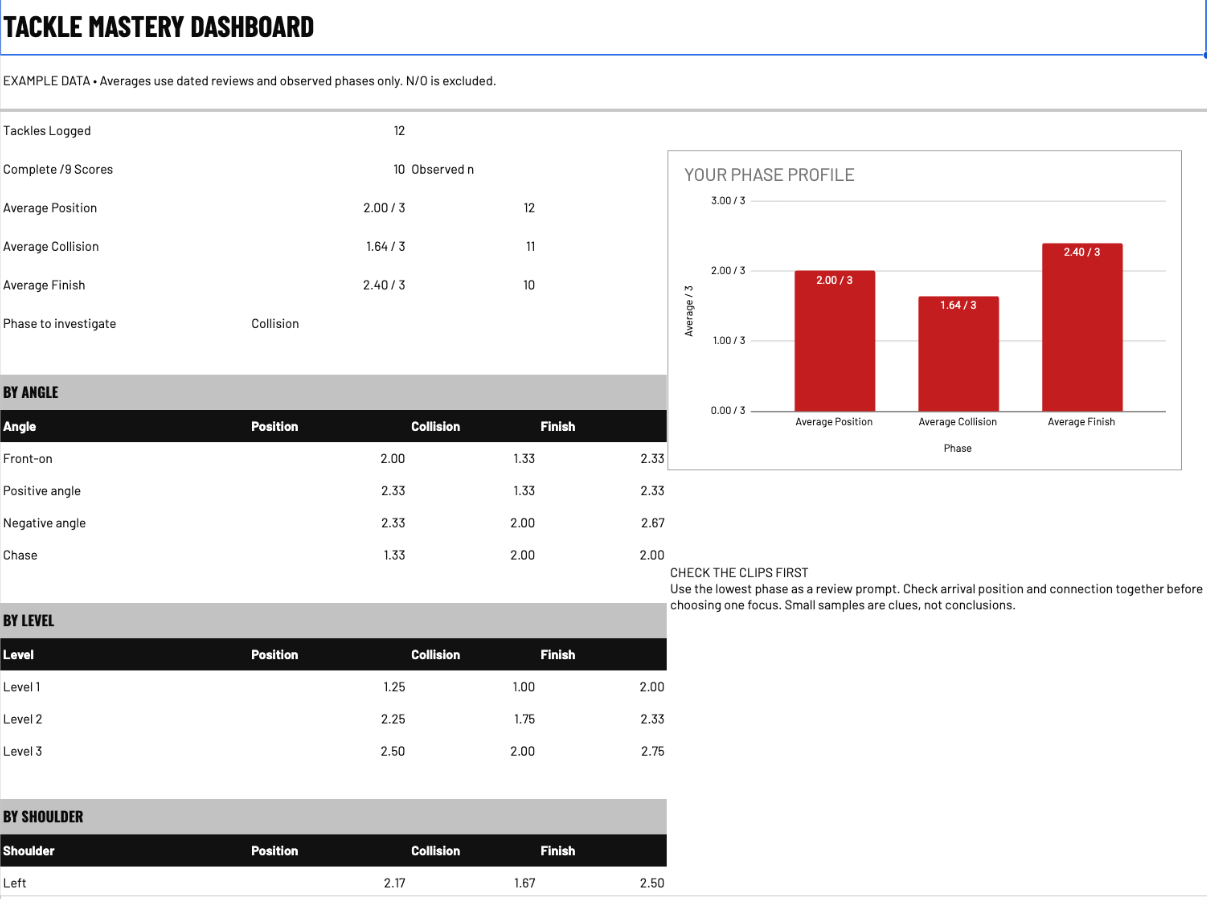Screen dimensions: 1207x899
Task: Click the Left shoulder row label
Action: (x=14, y=883)
